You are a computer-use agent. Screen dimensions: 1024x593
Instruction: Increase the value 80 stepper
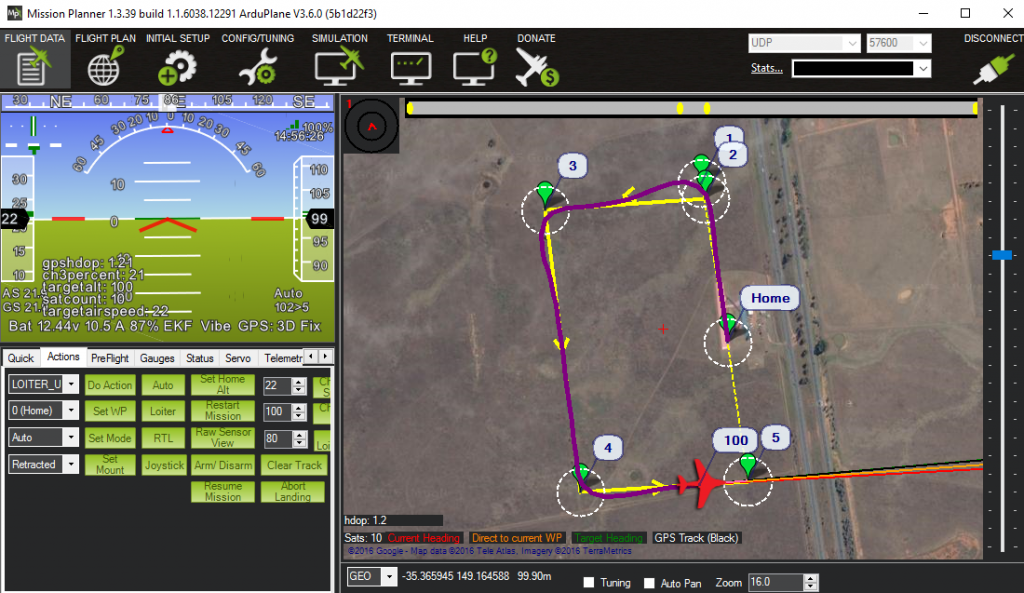[x=298, y=435]
